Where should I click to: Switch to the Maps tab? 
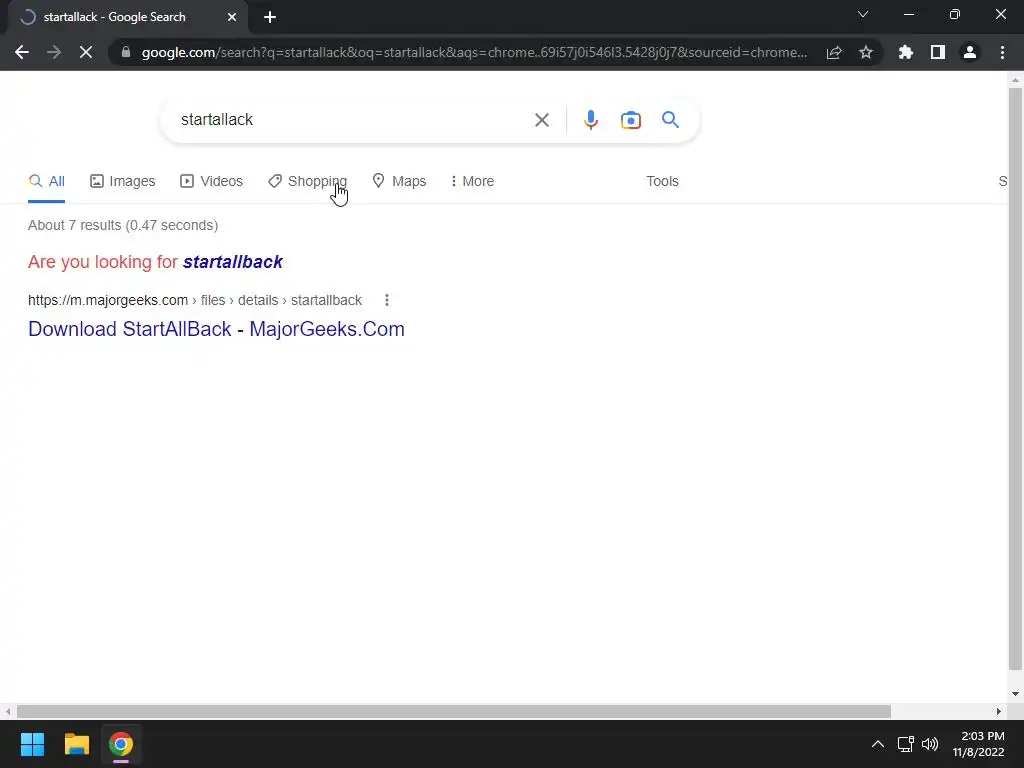(399, 181)
